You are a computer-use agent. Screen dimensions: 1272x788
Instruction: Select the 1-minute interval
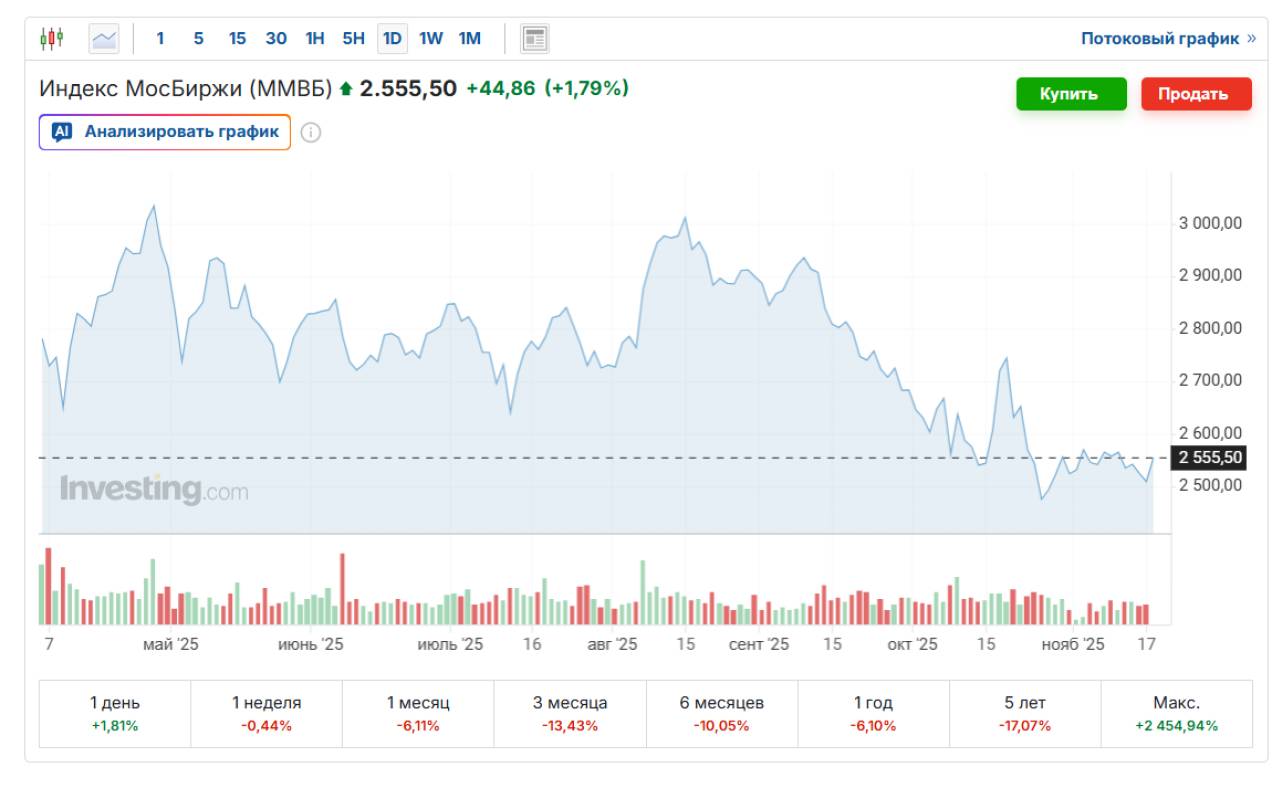tap(160, 39)
